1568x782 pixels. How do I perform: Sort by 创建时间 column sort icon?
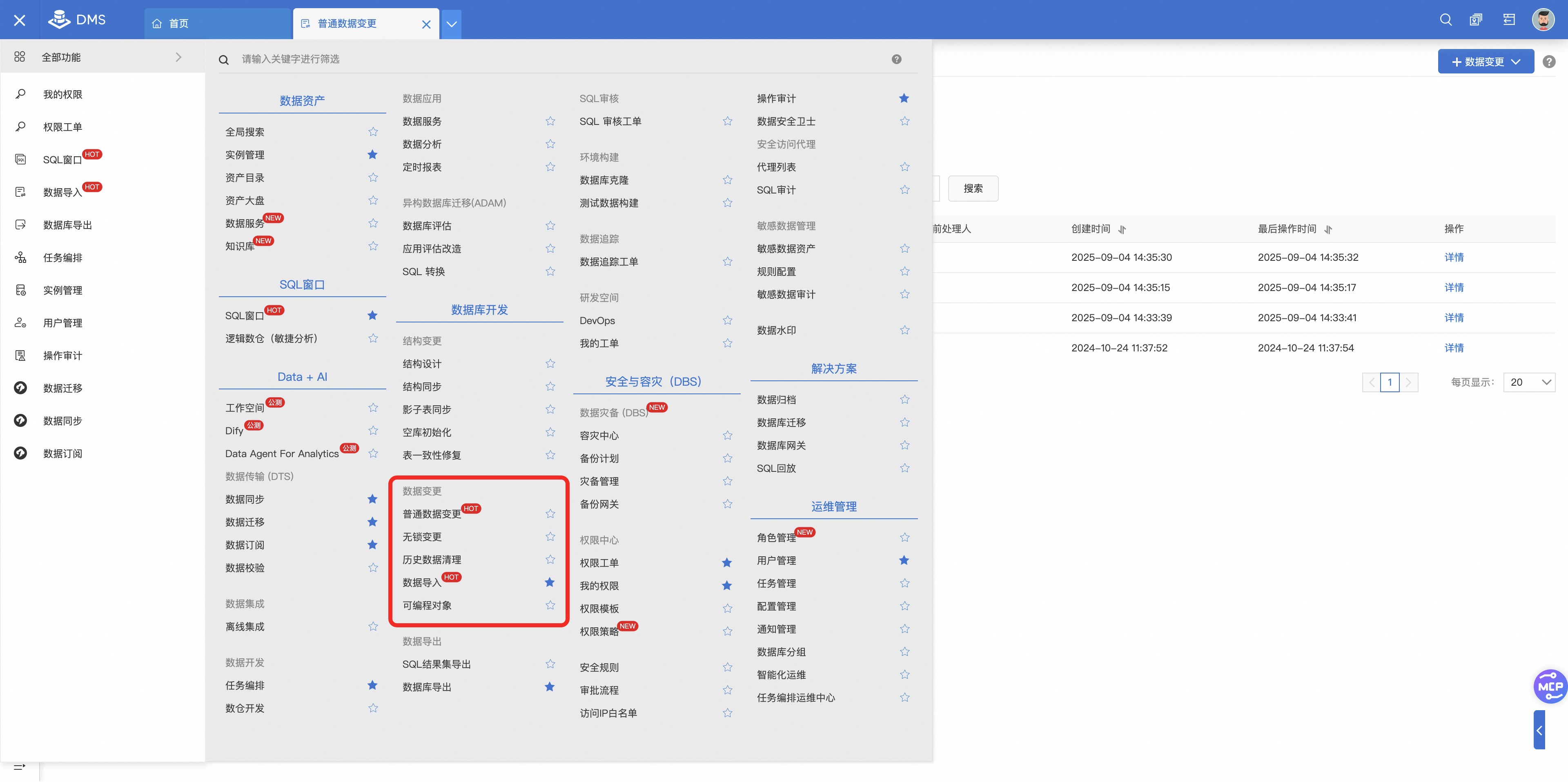pos(1122,229)
